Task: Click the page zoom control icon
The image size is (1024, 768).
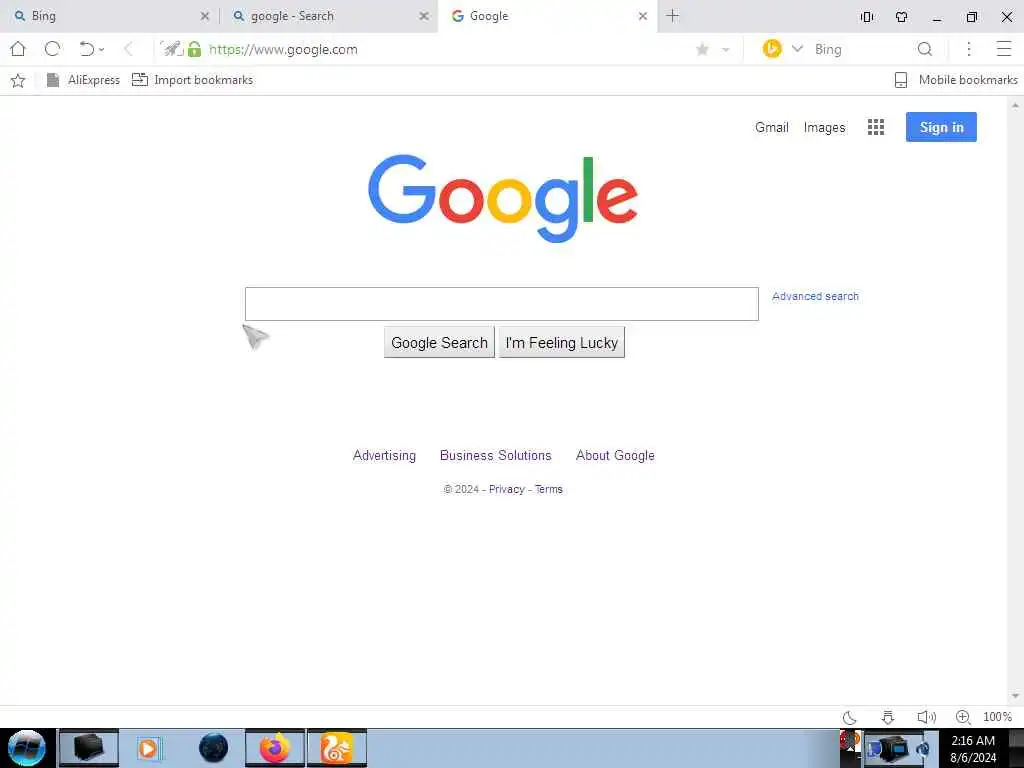Action: click(x=963, y=717)
